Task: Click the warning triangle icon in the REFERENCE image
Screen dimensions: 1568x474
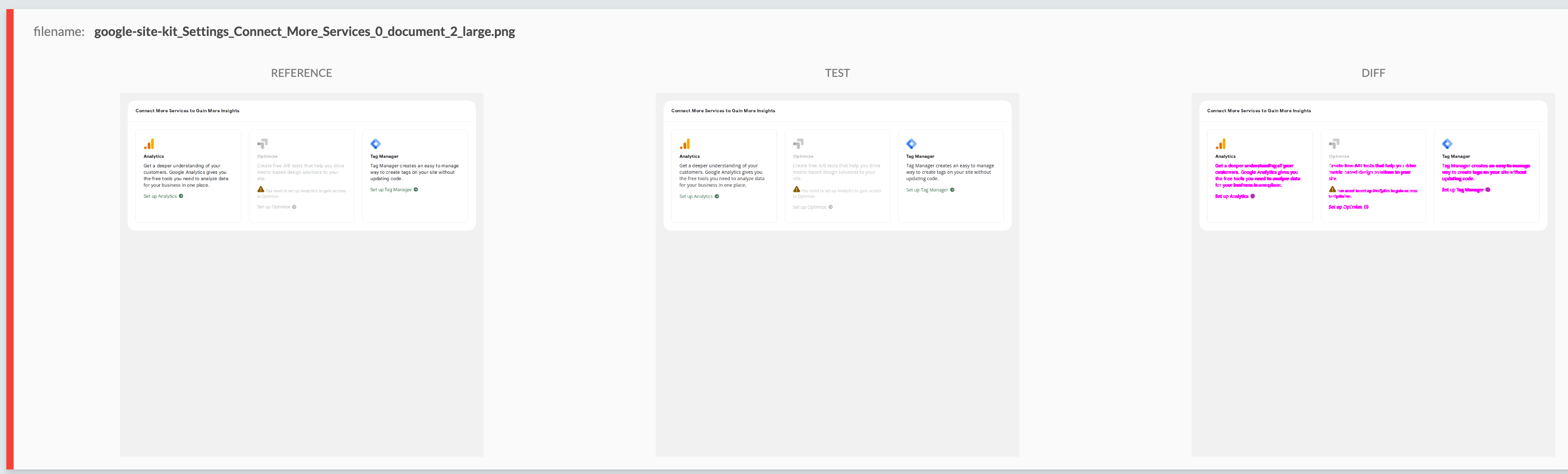Action: click(260, 190)
